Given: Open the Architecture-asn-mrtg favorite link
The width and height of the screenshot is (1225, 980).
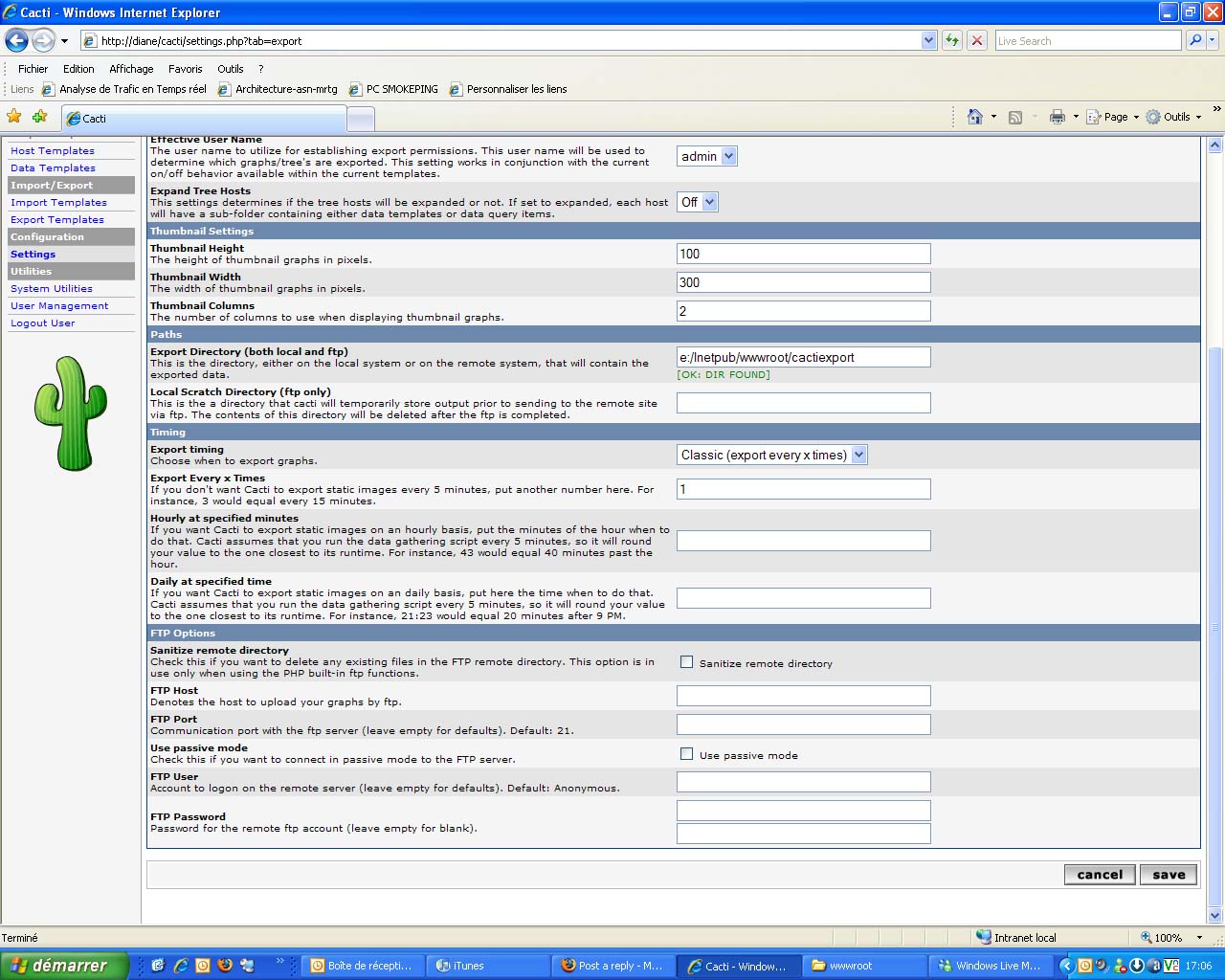Looking at the screenshot, I should [278, 89].
